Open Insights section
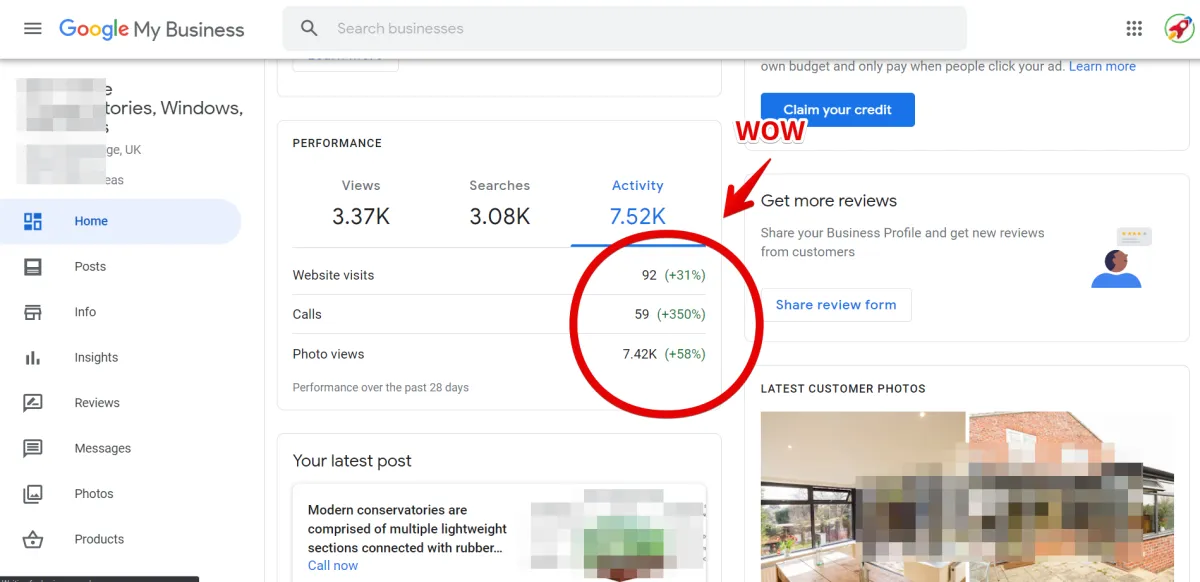 click(x=96, y=358)
